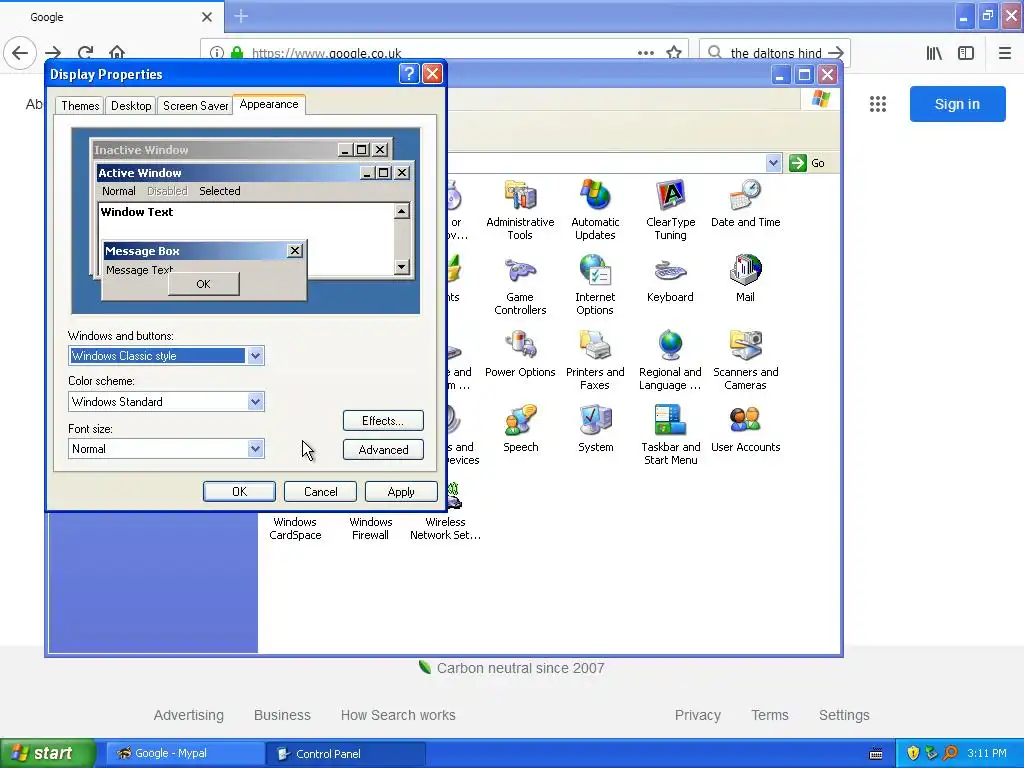Open Google apps grid
The image size is (1024, 768).
click(x=878, y=104)
